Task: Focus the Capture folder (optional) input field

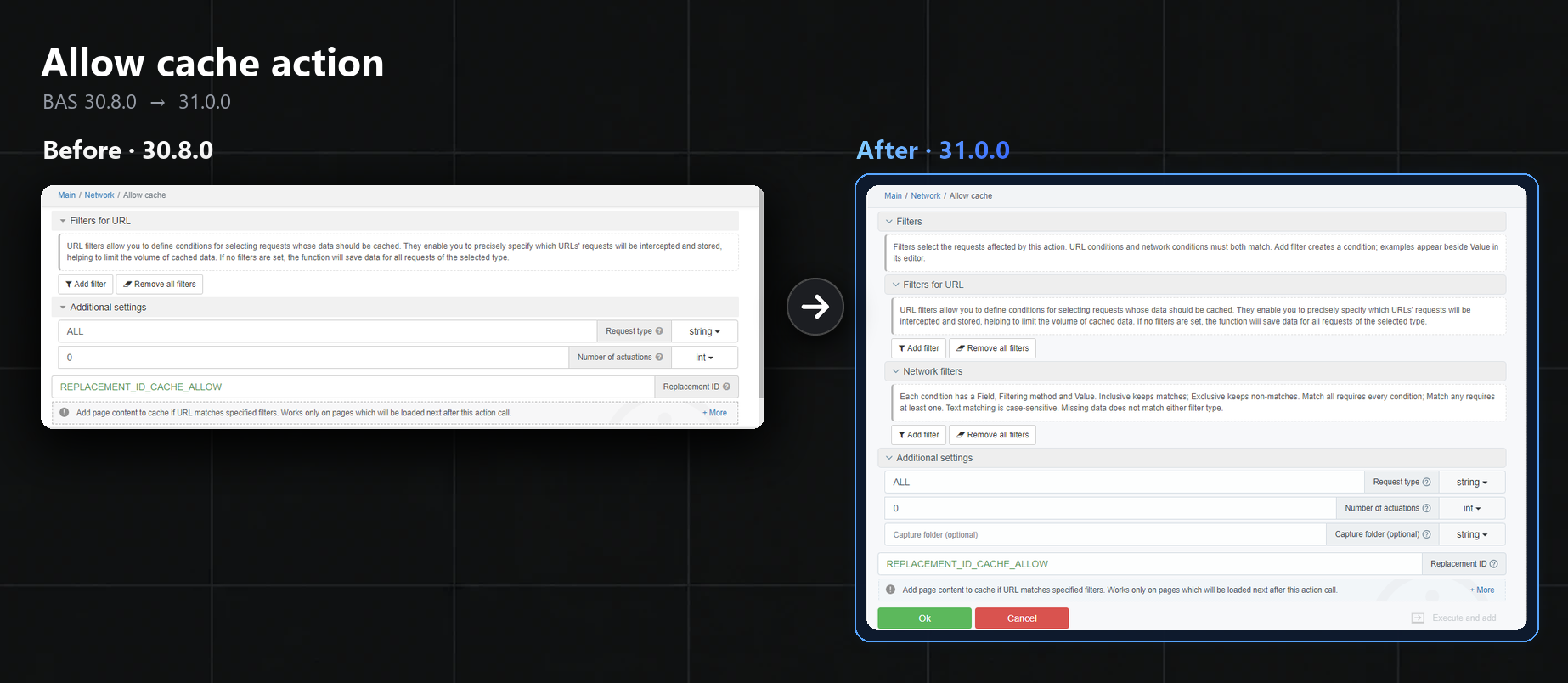Action: click(x=1105, y=535)
